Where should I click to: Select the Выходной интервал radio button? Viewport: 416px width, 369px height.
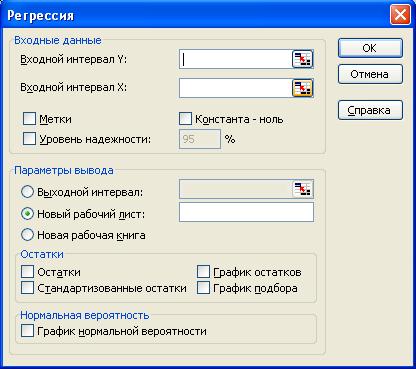coord(27,192)
